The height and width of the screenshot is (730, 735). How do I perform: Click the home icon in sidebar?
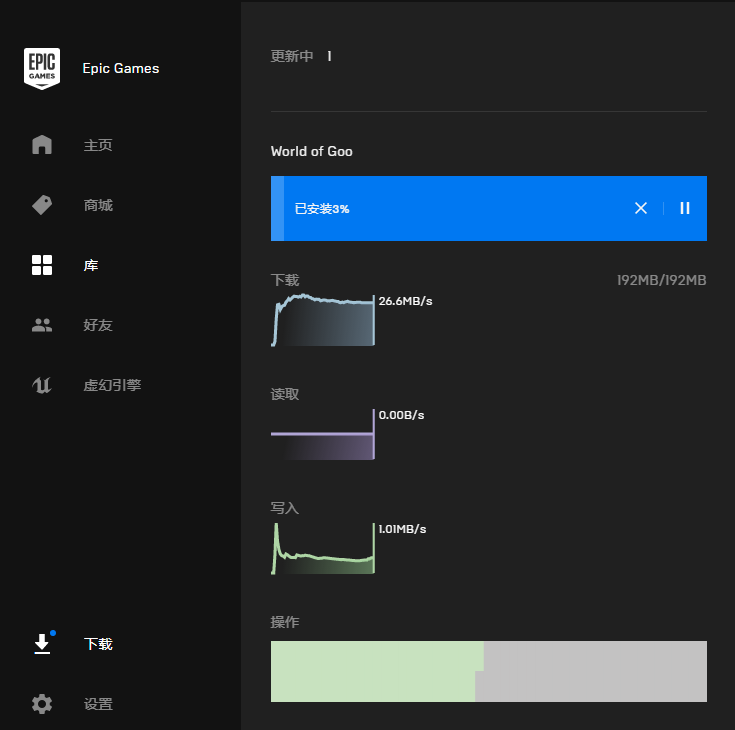click(x=42, y=145)
